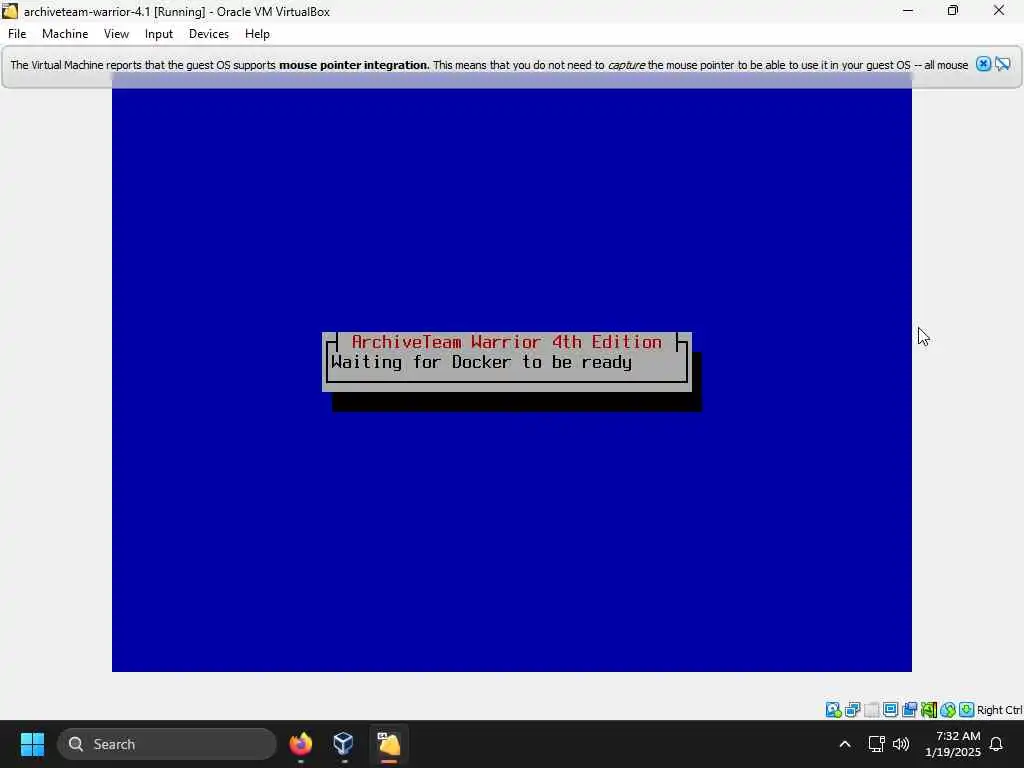Click the Waiting for Docker message
Viewport: 1024px width, 768px height.
click(481, 362)
